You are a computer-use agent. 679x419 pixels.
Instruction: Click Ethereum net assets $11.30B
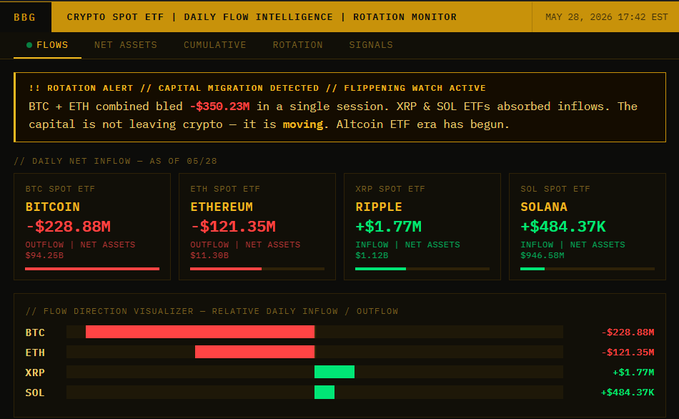click(x=209, y=255)
